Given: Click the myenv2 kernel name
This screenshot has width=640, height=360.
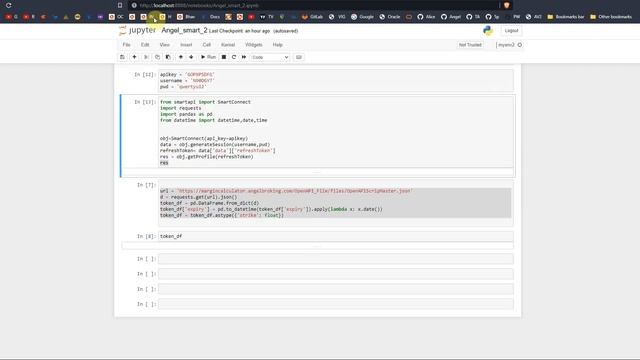Looking at the screenshot, I should pos(506,45).
